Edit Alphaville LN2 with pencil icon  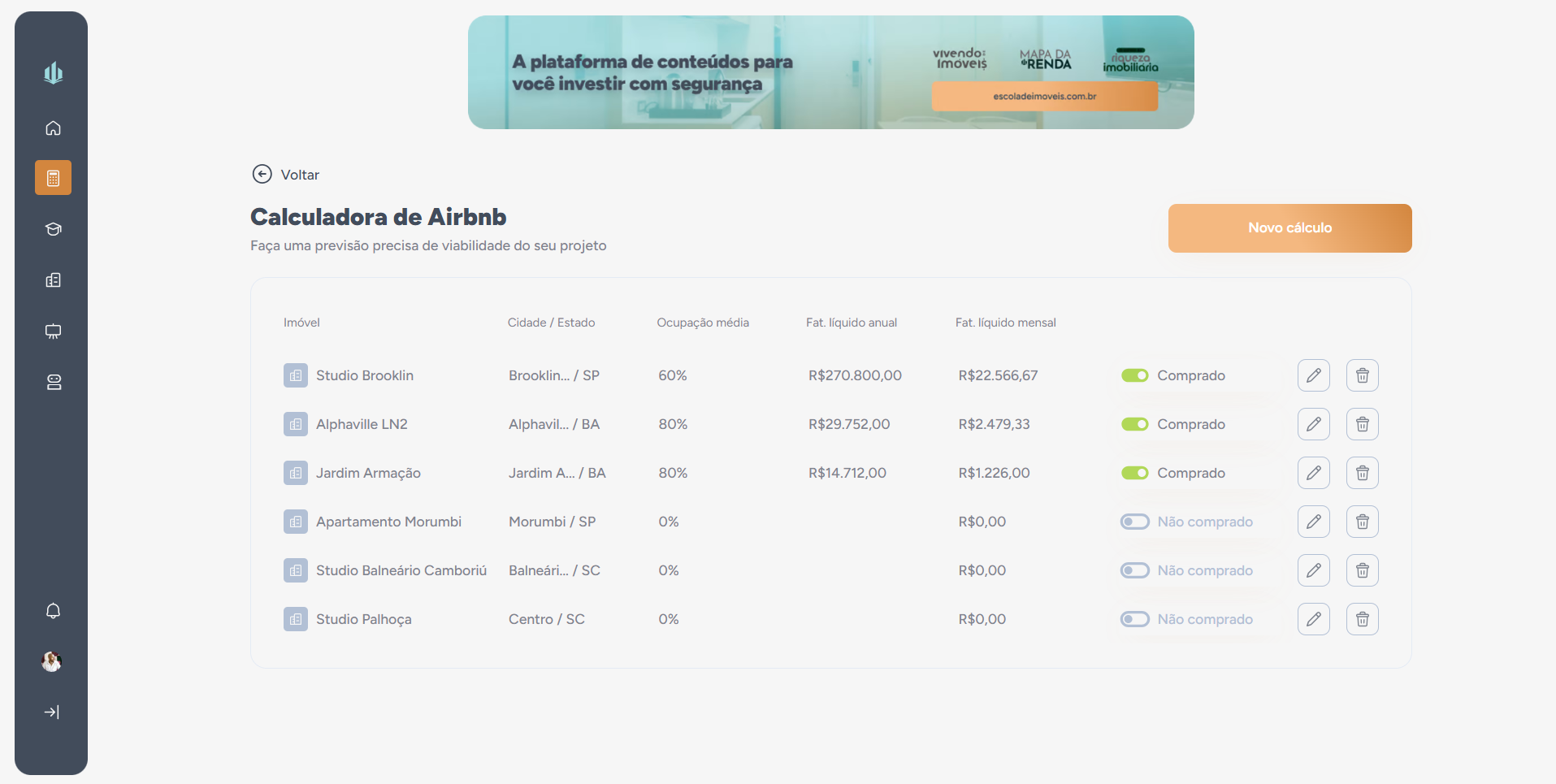click(x=1313, y=423)
